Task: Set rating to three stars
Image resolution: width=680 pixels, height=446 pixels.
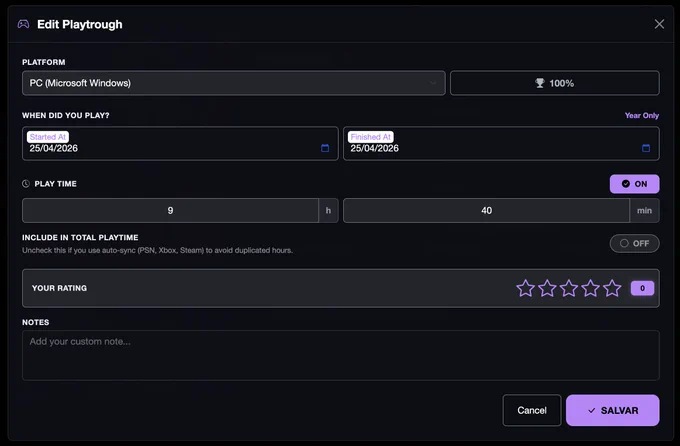Action: coord(569,288)
